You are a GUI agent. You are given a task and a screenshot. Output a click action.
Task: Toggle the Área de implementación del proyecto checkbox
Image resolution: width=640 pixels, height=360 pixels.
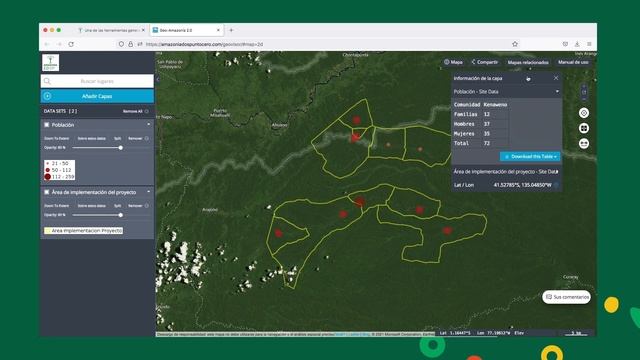[x=47, y=192]
